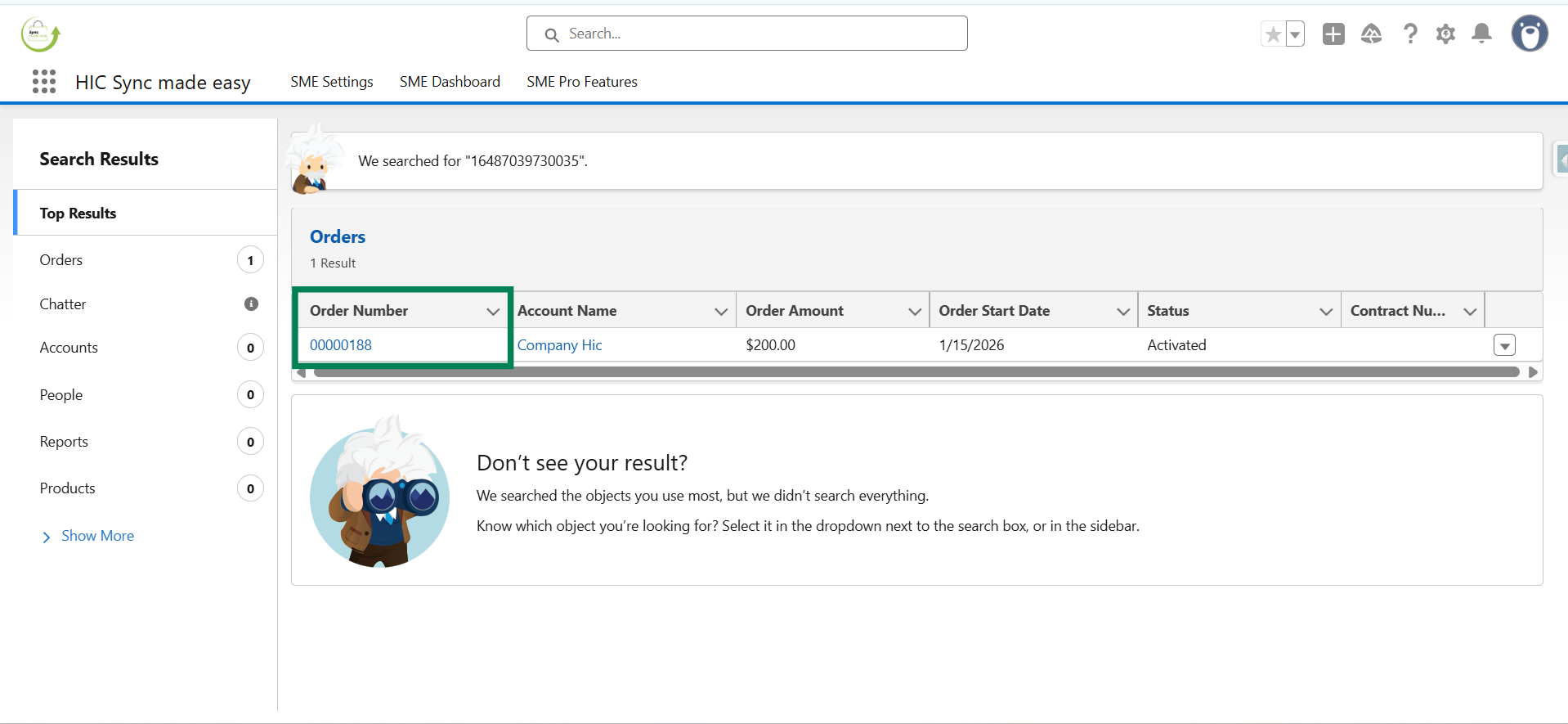Open the favorites list dropdown arrow
Viewport: 1568px width, 724px height.
[1295, 34]
